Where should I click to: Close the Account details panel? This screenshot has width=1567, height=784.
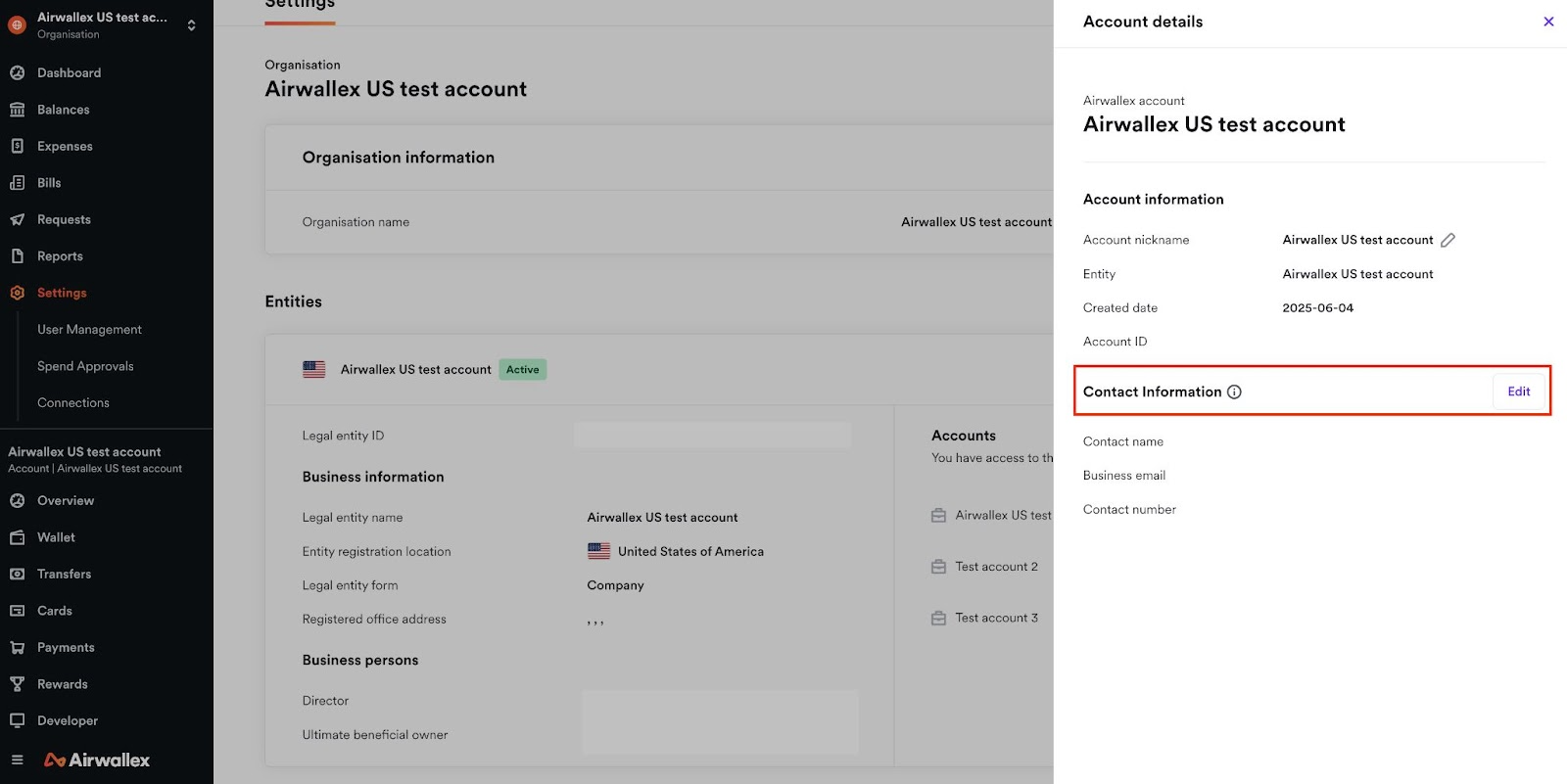(1548, 22)
